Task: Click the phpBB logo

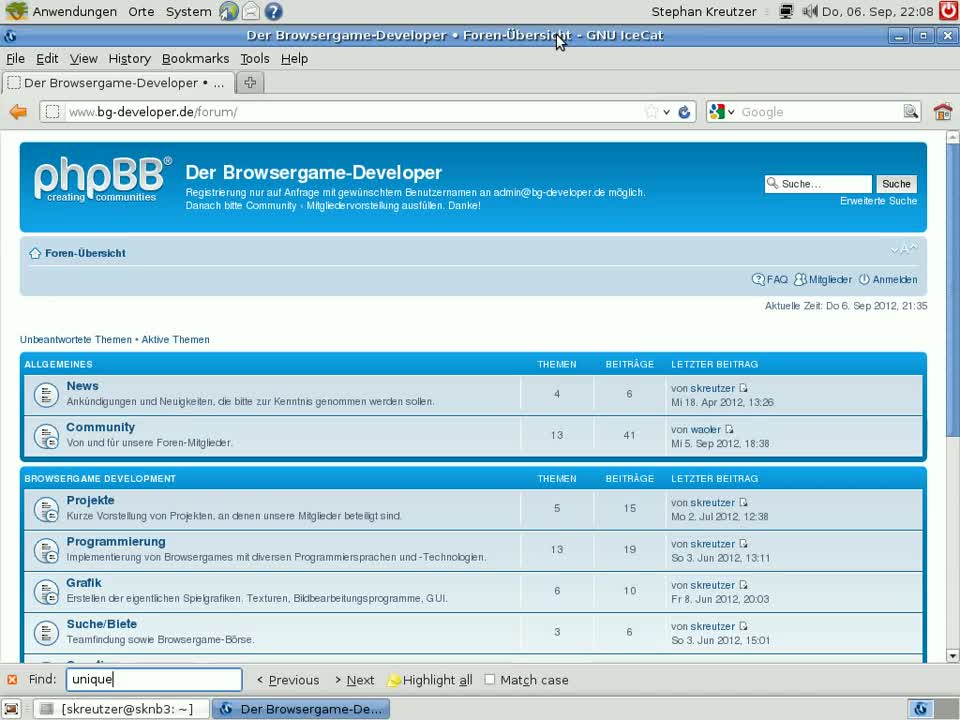Action: [102, 179]
